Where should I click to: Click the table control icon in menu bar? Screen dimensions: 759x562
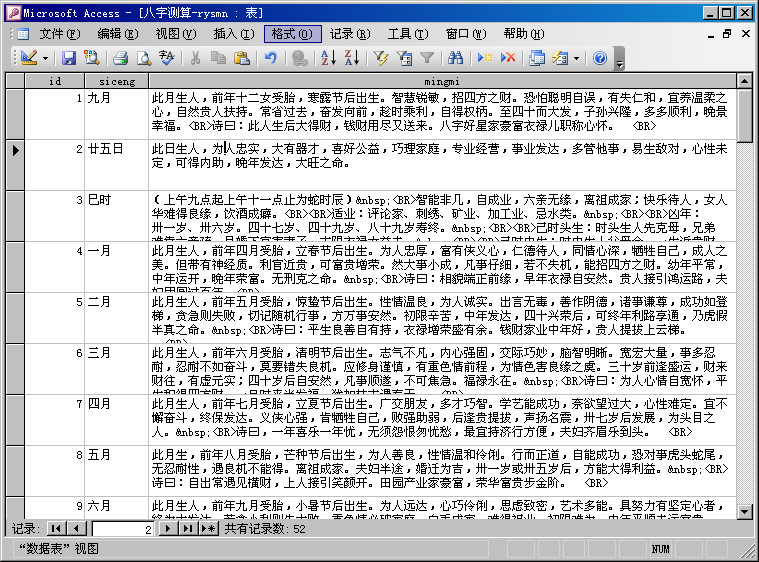[x=23, y=34]
